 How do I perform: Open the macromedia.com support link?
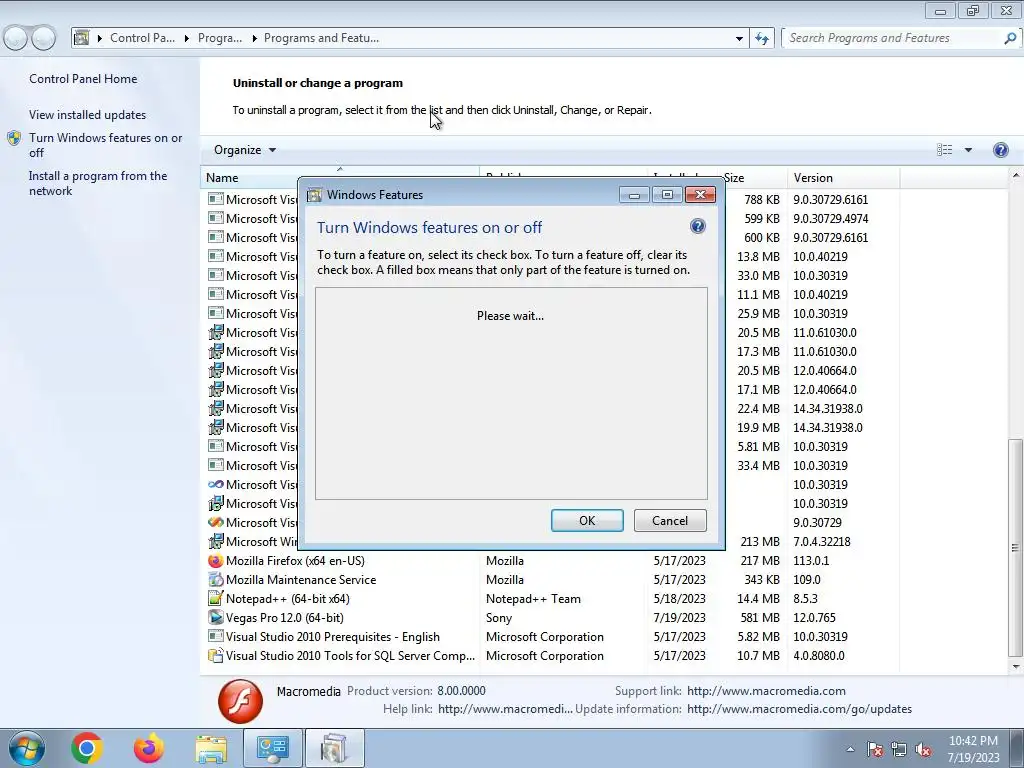766,691
